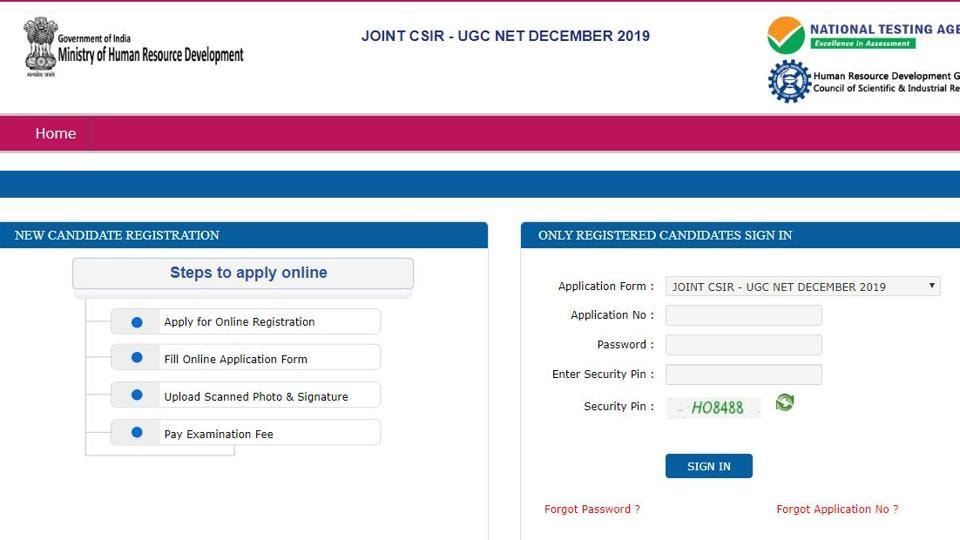Click bullet beside Pay Examination Fee

(x=137, y=434)
